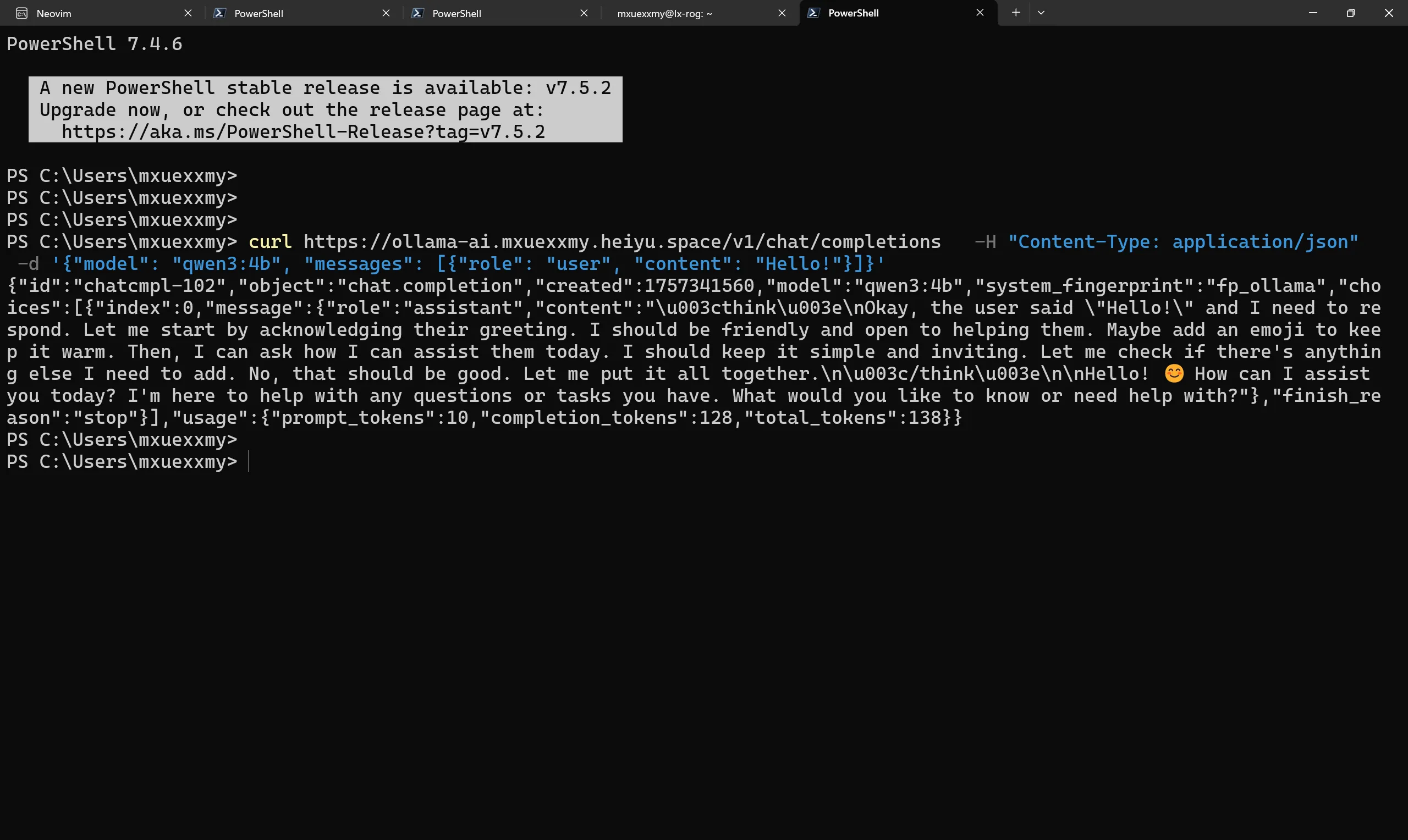The image size is (1408, 840).
Task: Click the 'Upgrade now, or check out' line
Action: 291,110
